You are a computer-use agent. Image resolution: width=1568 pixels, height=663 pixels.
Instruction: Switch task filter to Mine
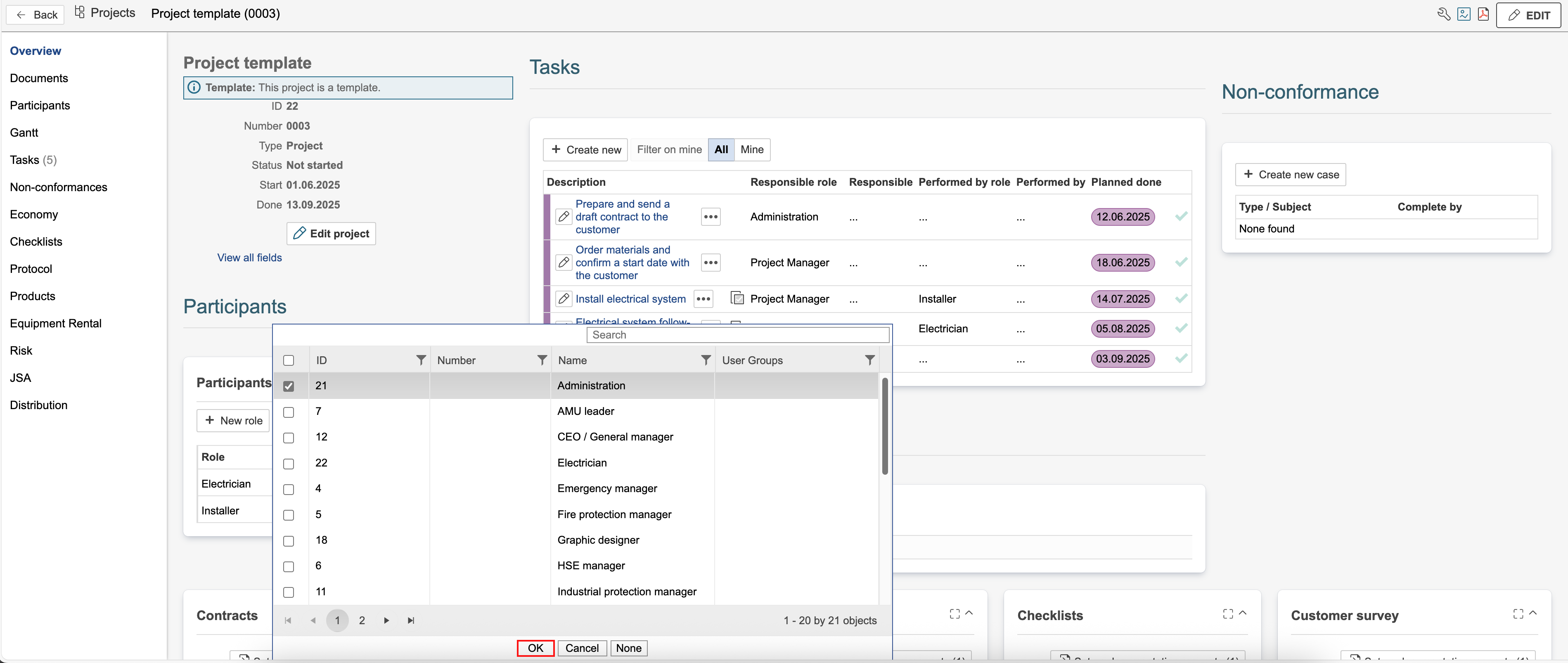pos(752,150)
